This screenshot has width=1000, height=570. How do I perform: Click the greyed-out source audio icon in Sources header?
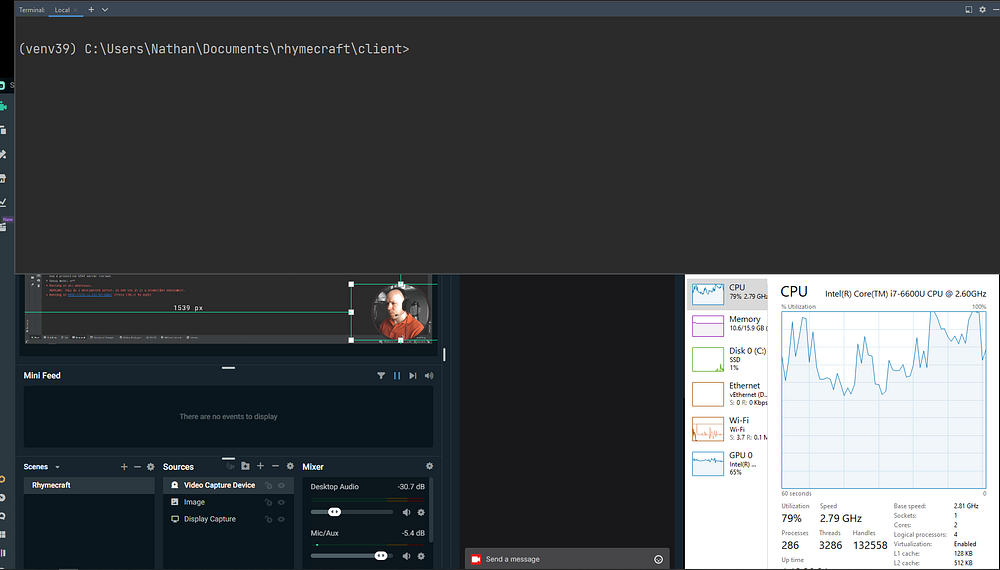(x=230, y=466)
